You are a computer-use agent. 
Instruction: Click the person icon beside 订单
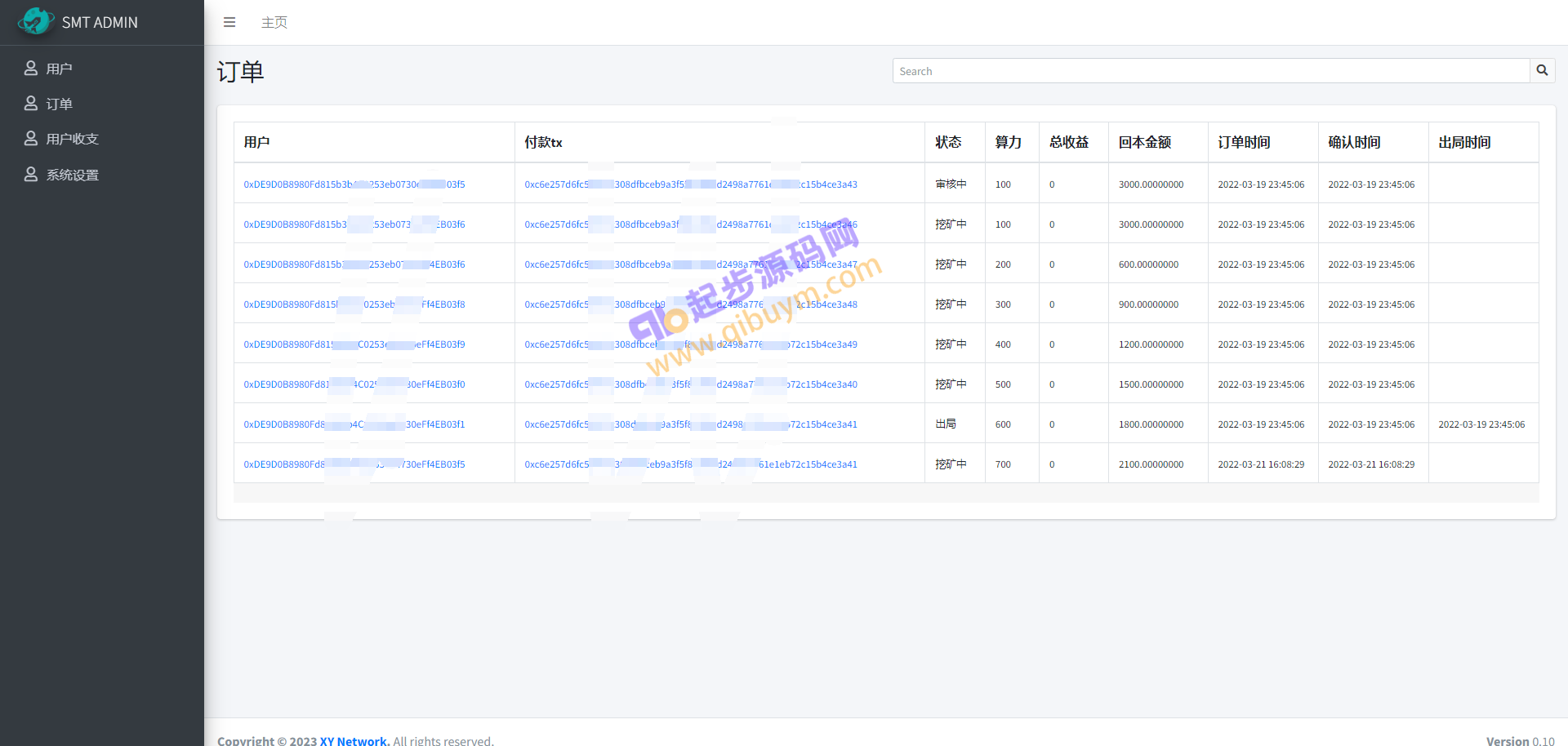31,104
